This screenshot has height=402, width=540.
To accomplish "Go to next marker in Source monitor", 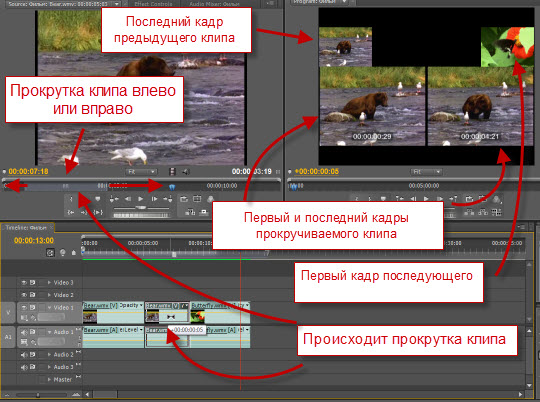I will click(x=168, y=199).
